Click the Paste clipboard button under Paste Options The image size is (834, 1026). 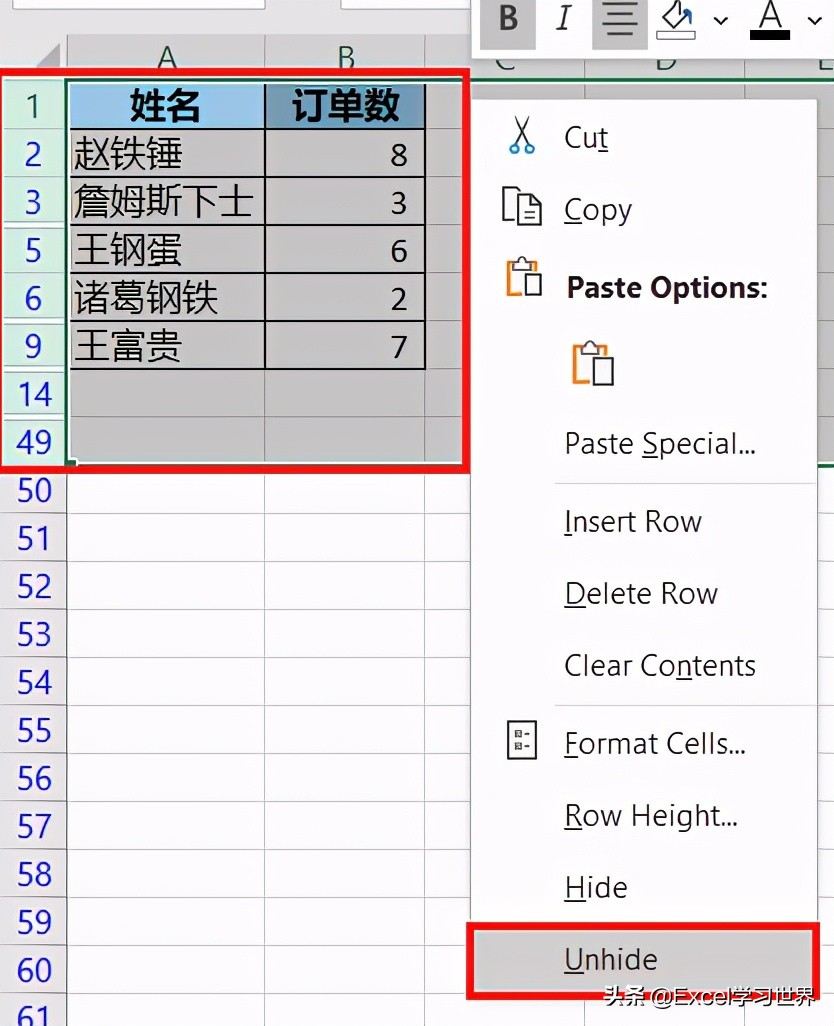click(x=593, y=363)
